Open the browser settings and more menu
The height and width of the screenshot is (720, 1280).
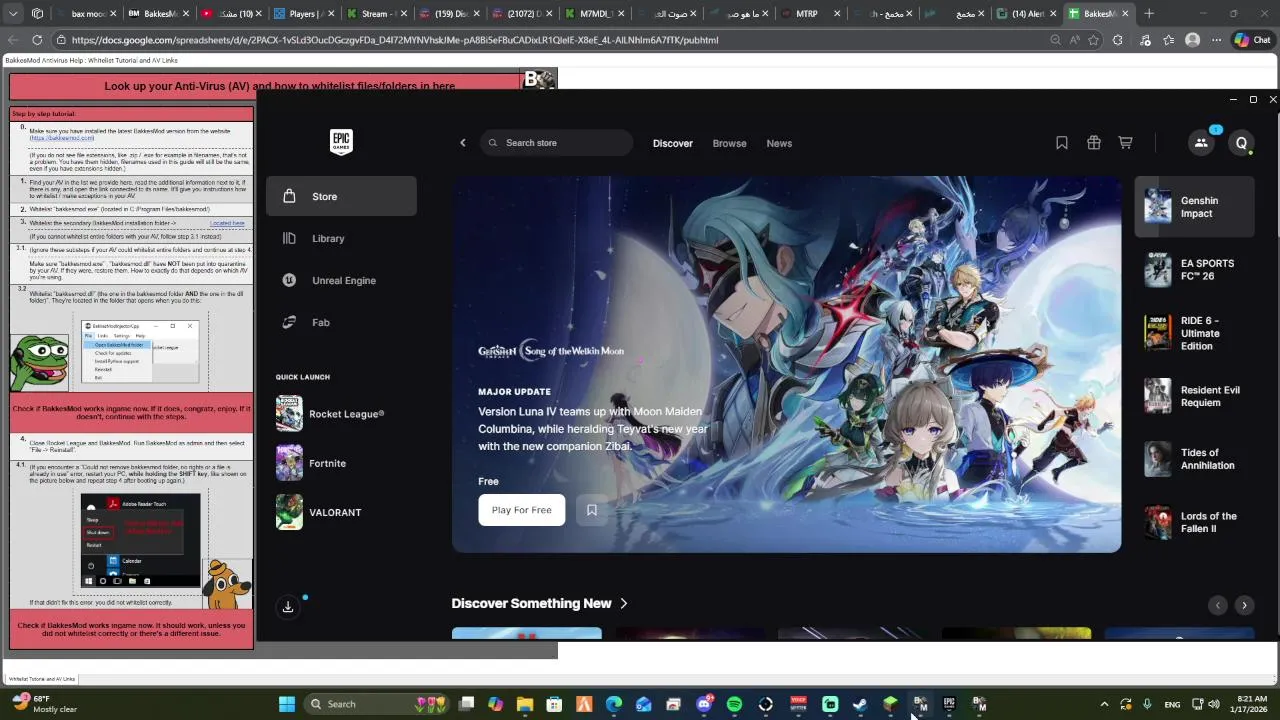pyautogui.click(x=1216, y=40)
